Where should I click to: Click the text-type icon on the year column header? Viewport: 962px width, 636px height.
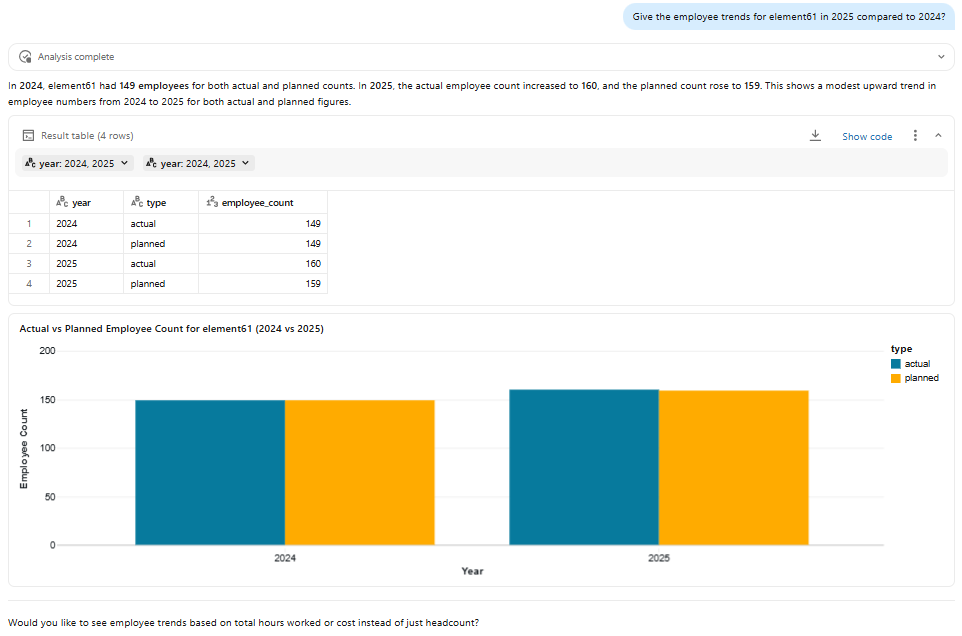coord(60,202)
